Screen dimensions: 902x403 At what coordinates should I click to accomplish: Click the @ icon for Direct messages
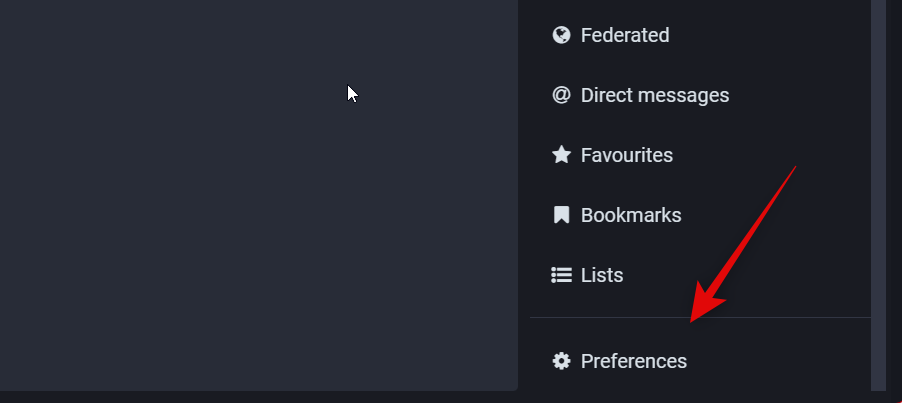point(561,95)
